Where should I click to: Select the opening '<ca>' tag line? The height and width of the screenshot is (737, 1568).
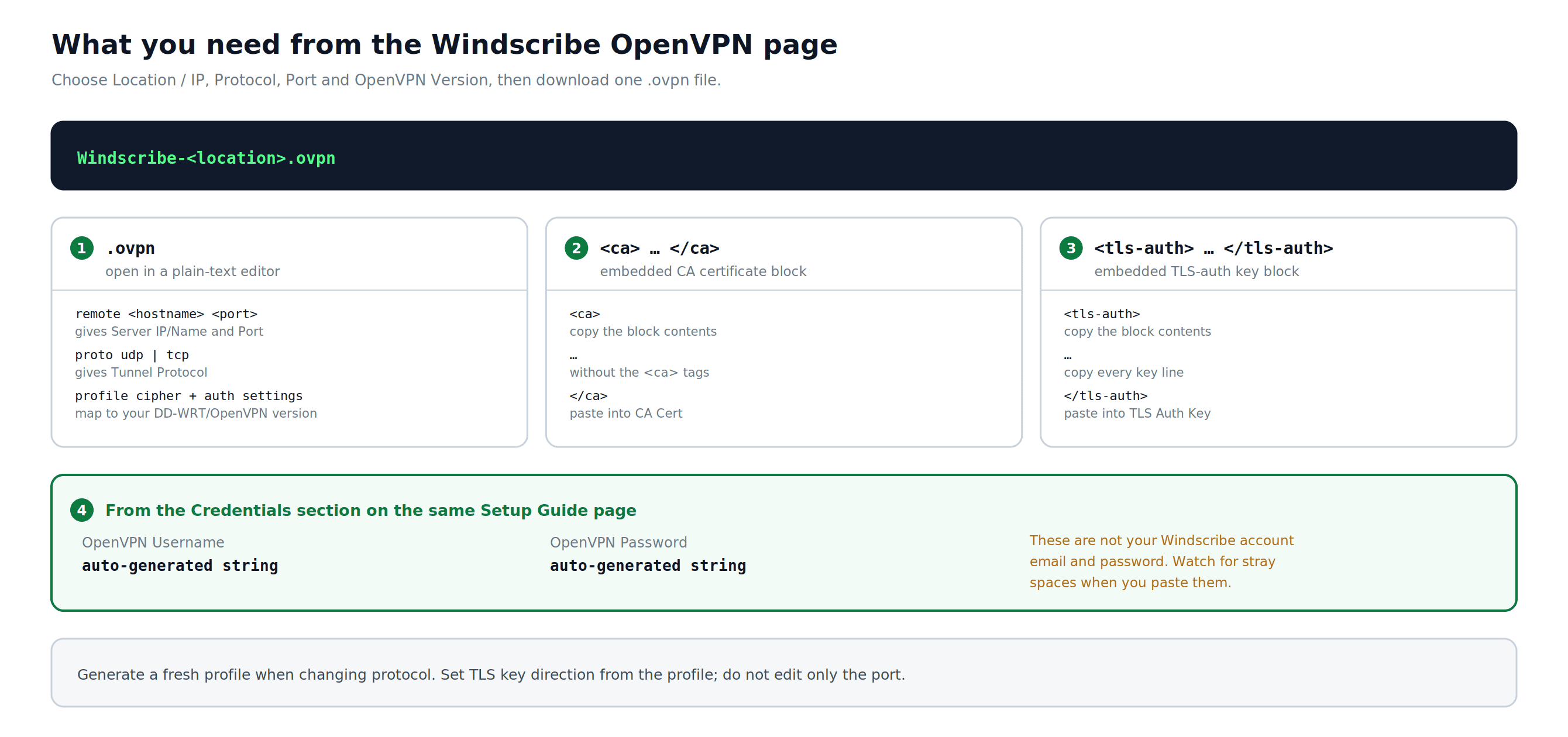[x=584, y=314]
